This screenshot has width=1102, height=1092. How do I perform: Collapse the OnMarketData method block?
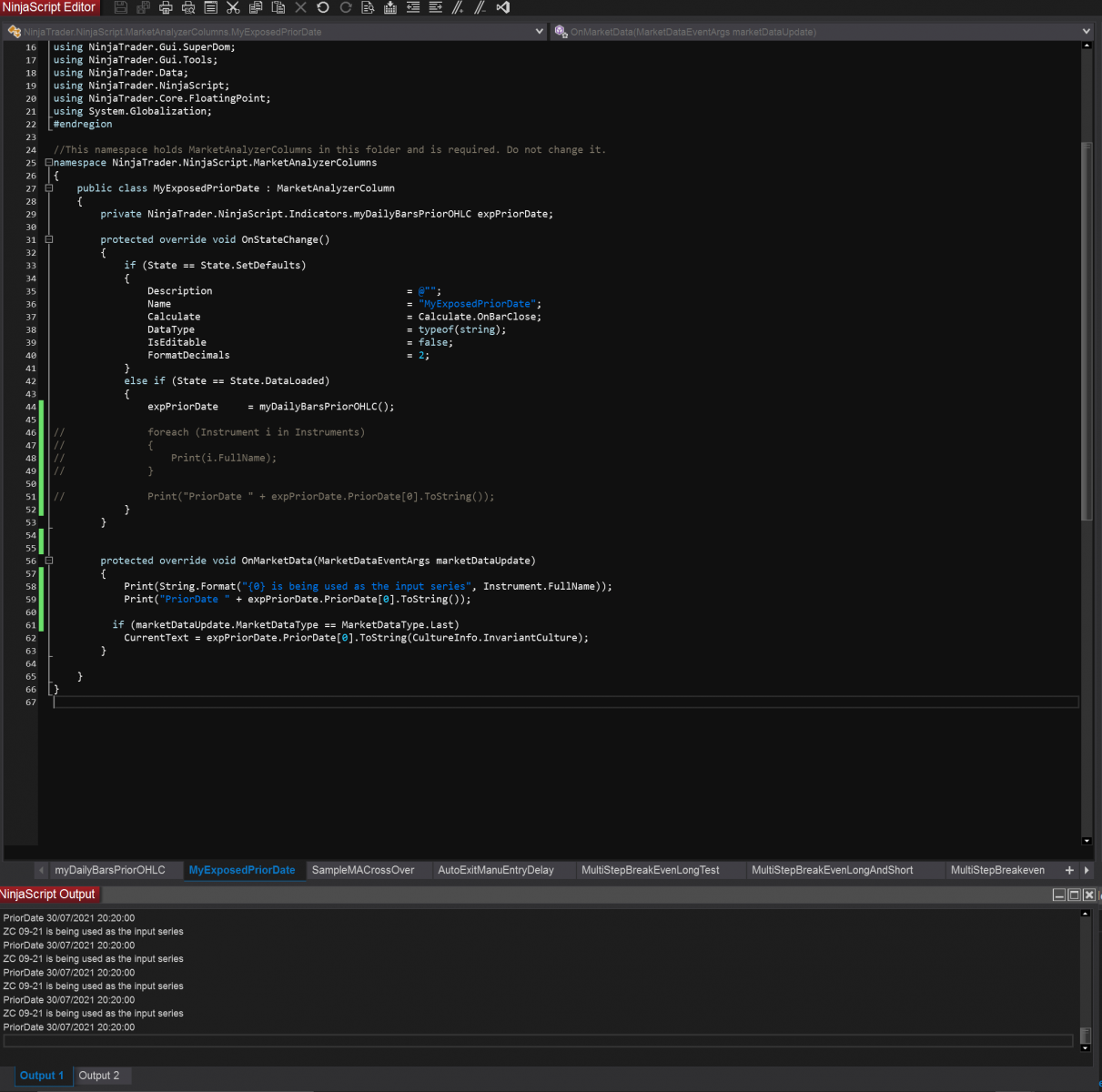click(x=49, y=561)
